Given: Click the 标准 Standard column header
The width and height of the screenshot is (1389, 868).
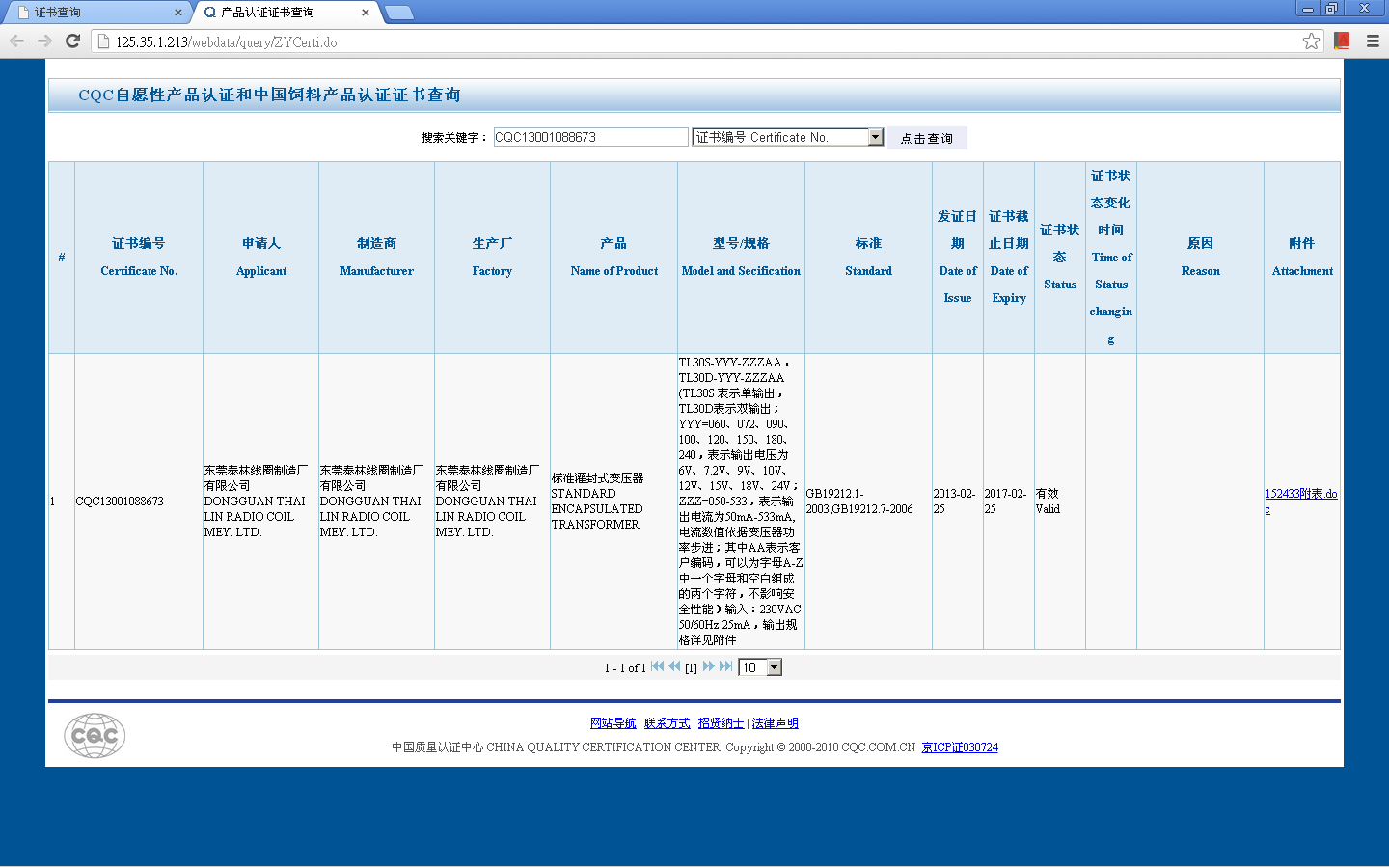Looking at the screenshot, I should pos(868,258).
